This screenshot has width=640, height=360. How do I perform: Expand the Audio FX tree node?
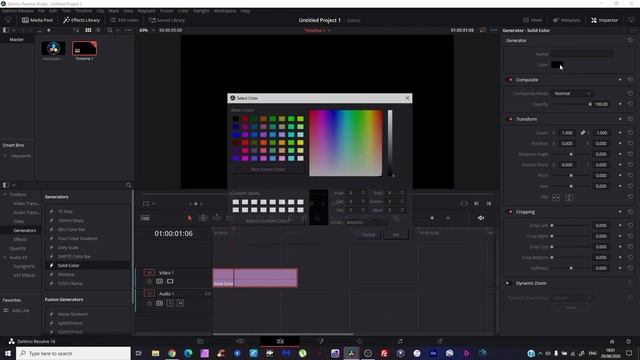tap(5, 258)
